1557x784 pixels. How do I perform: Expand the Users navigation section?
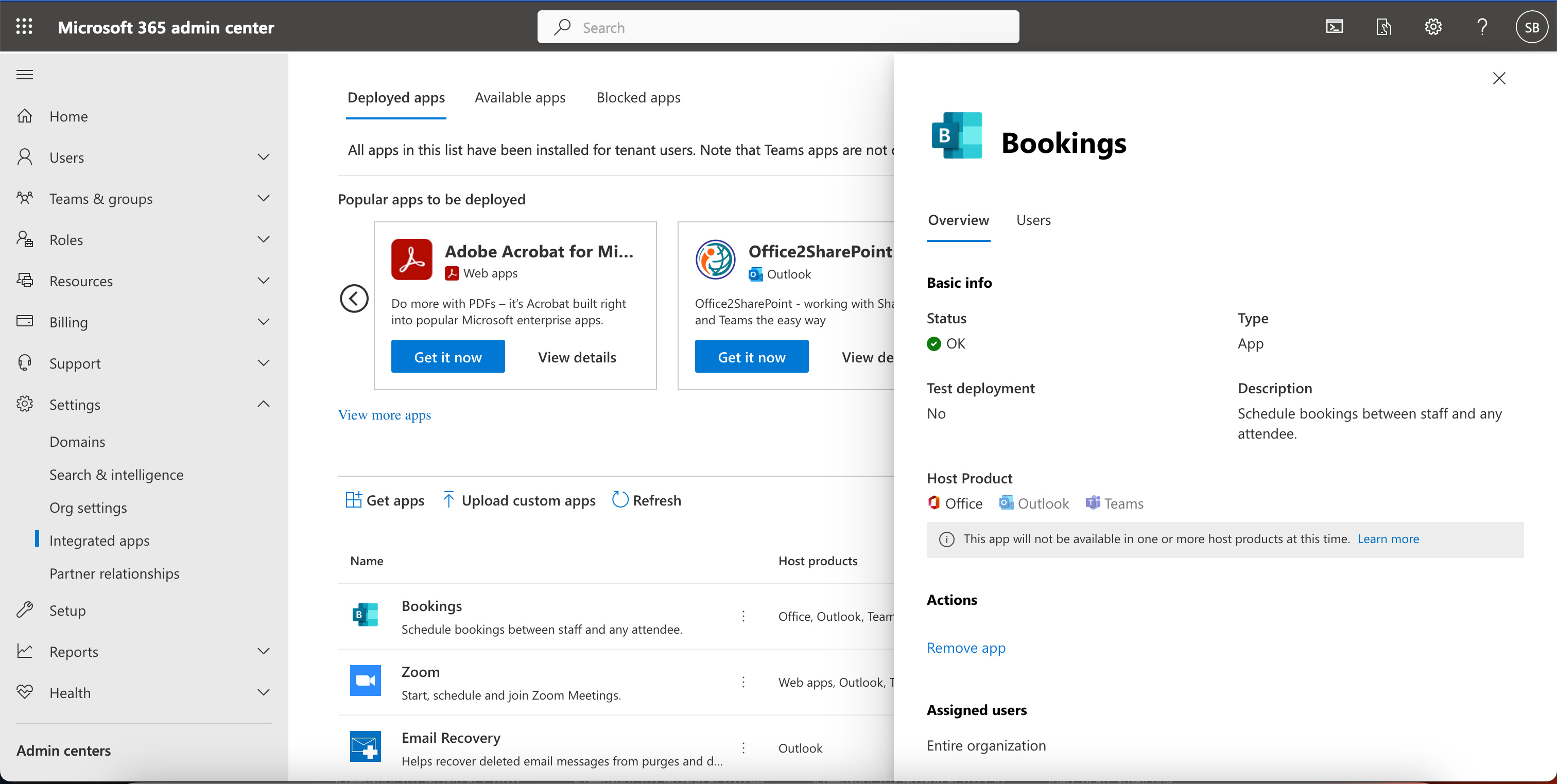[264, 157]
